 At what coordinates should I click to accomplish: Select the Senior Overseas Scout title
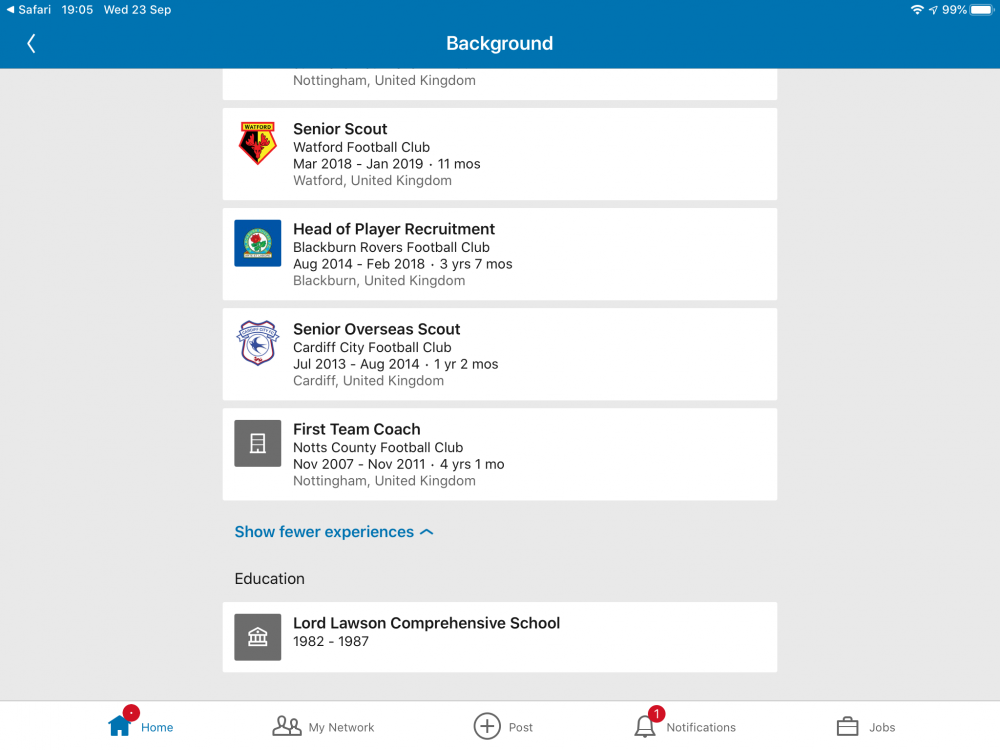point(376,329)
